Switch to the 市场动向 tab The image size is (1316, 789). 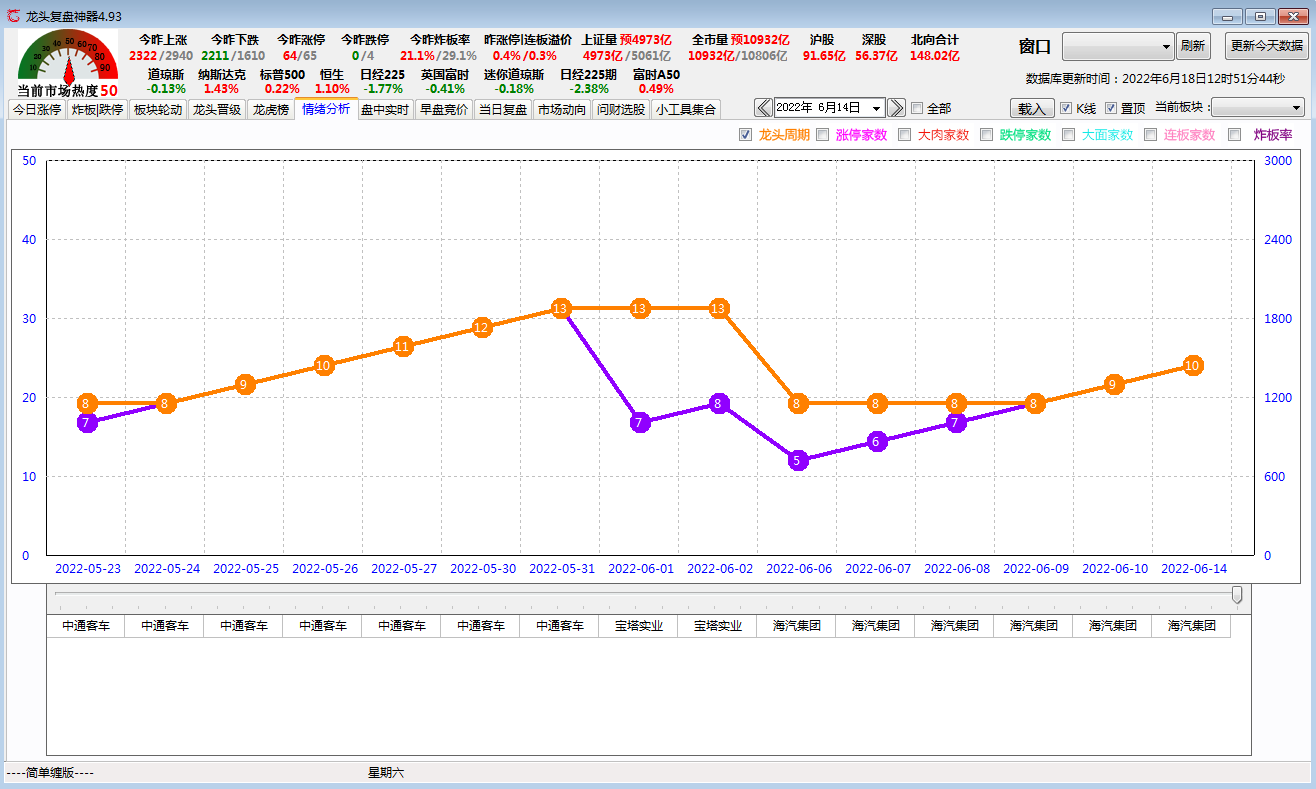click(x=562, y=110)
